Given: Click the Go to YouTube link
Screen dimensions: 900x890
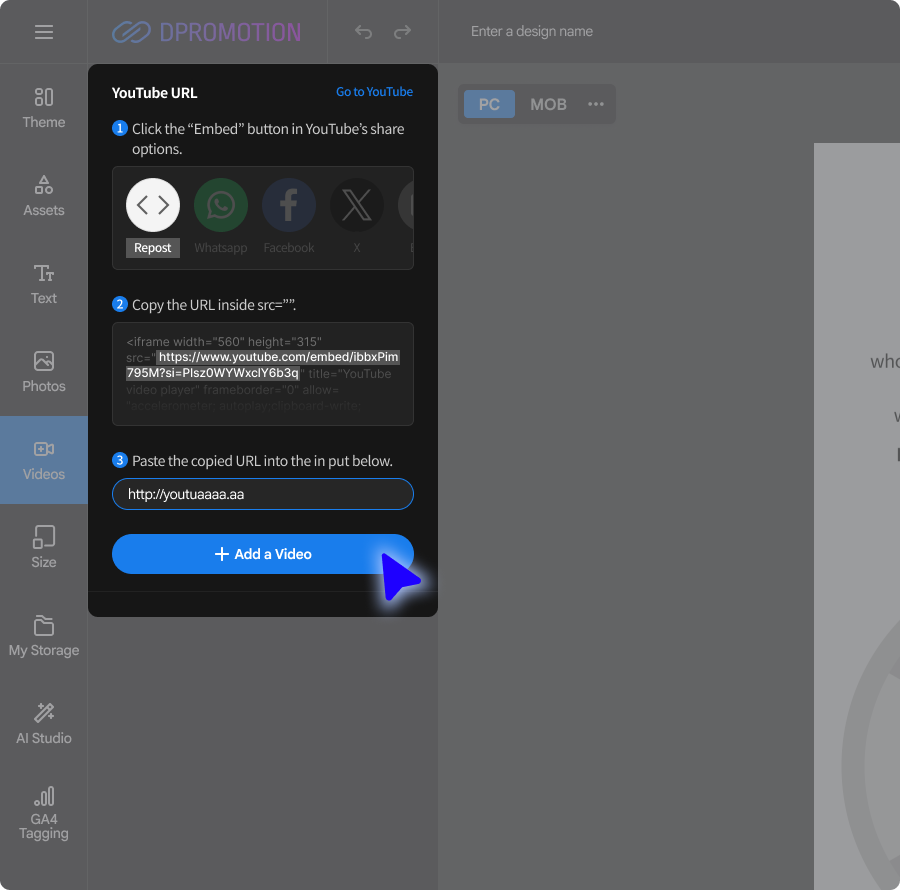Looking at the screenshot, I should [x=374, y=92].
